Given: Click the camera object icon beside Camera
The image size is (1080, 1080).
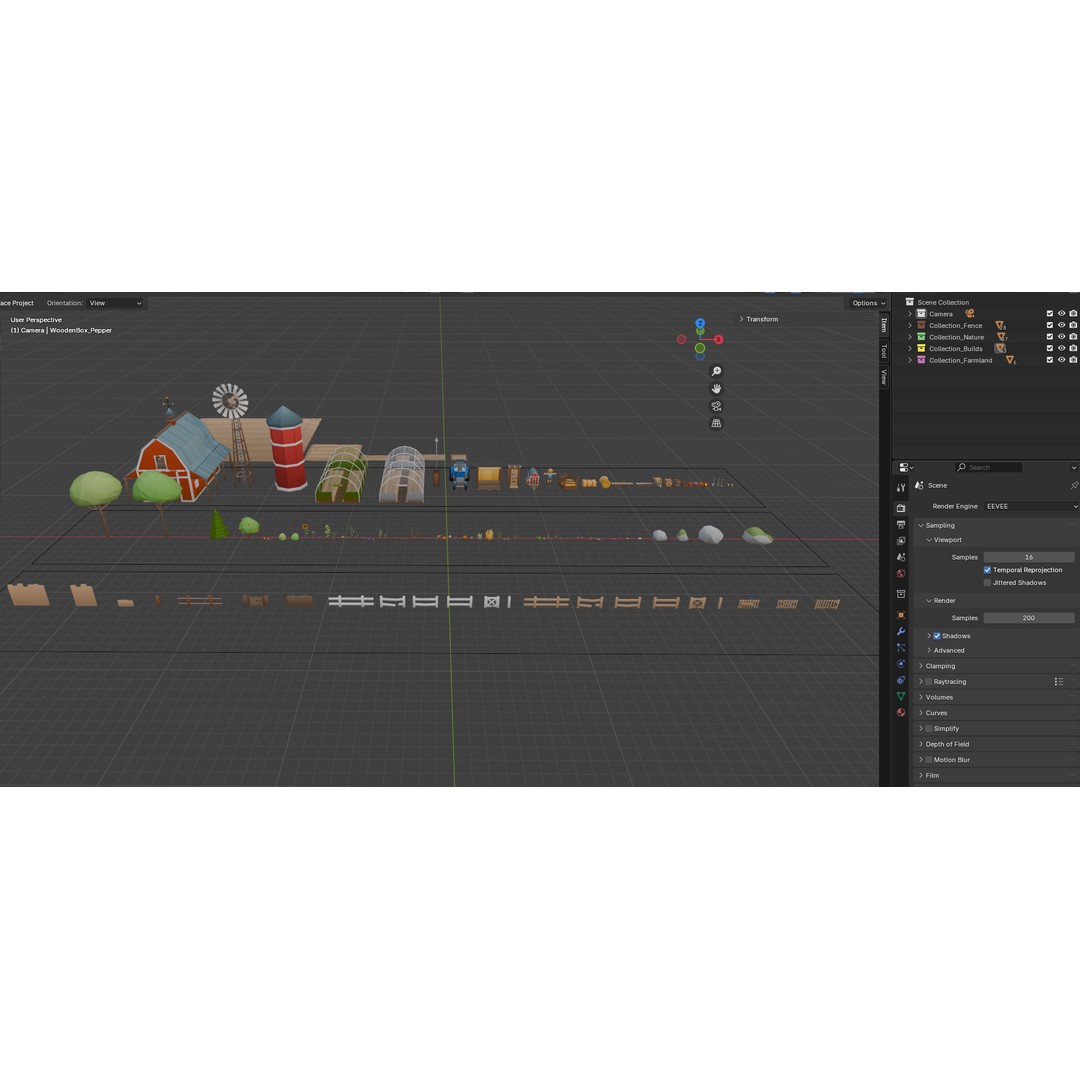Looking at the screenshot, I should [970, 313].
